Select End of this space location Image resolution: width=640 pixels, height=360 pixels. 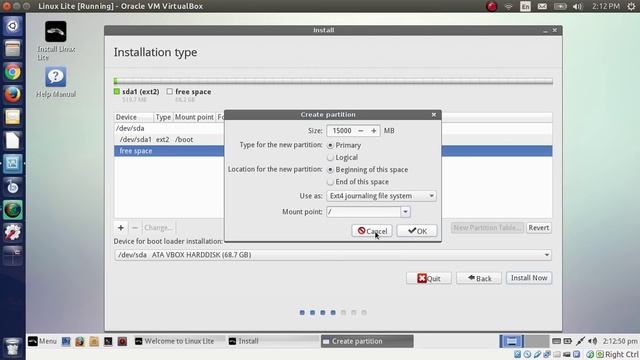click(331, 182)
